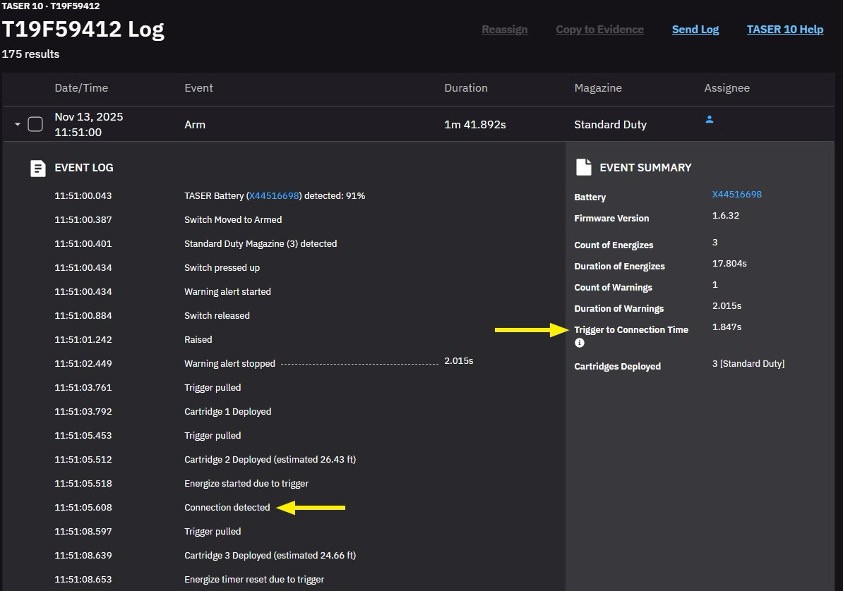Click the TASER 10 · T19F59412 breadcrumb
This screenshot has width=844, height=592.
point(50,6)
